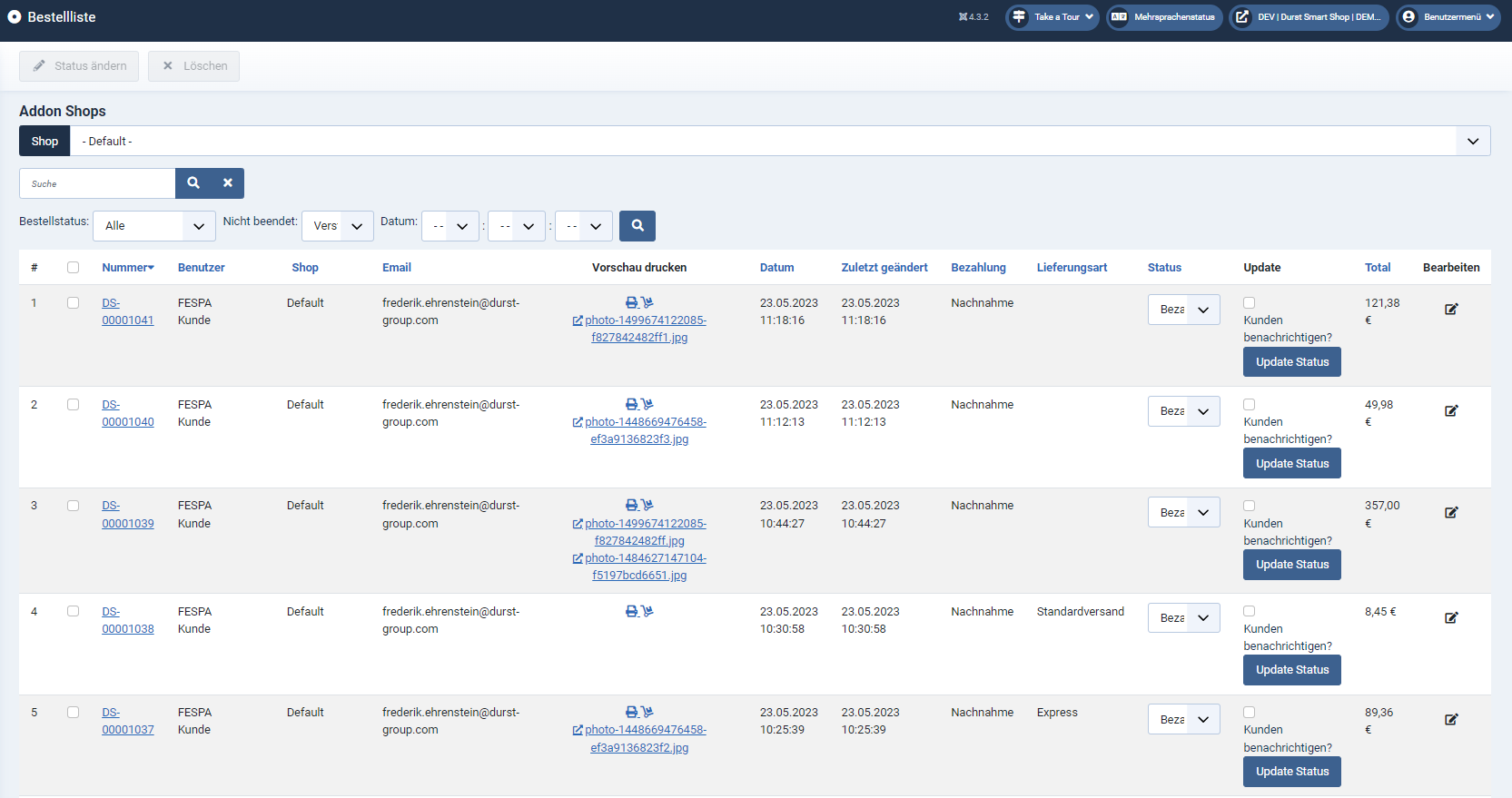Open status dropdown for order DS-00001041

click(1184, 310)
